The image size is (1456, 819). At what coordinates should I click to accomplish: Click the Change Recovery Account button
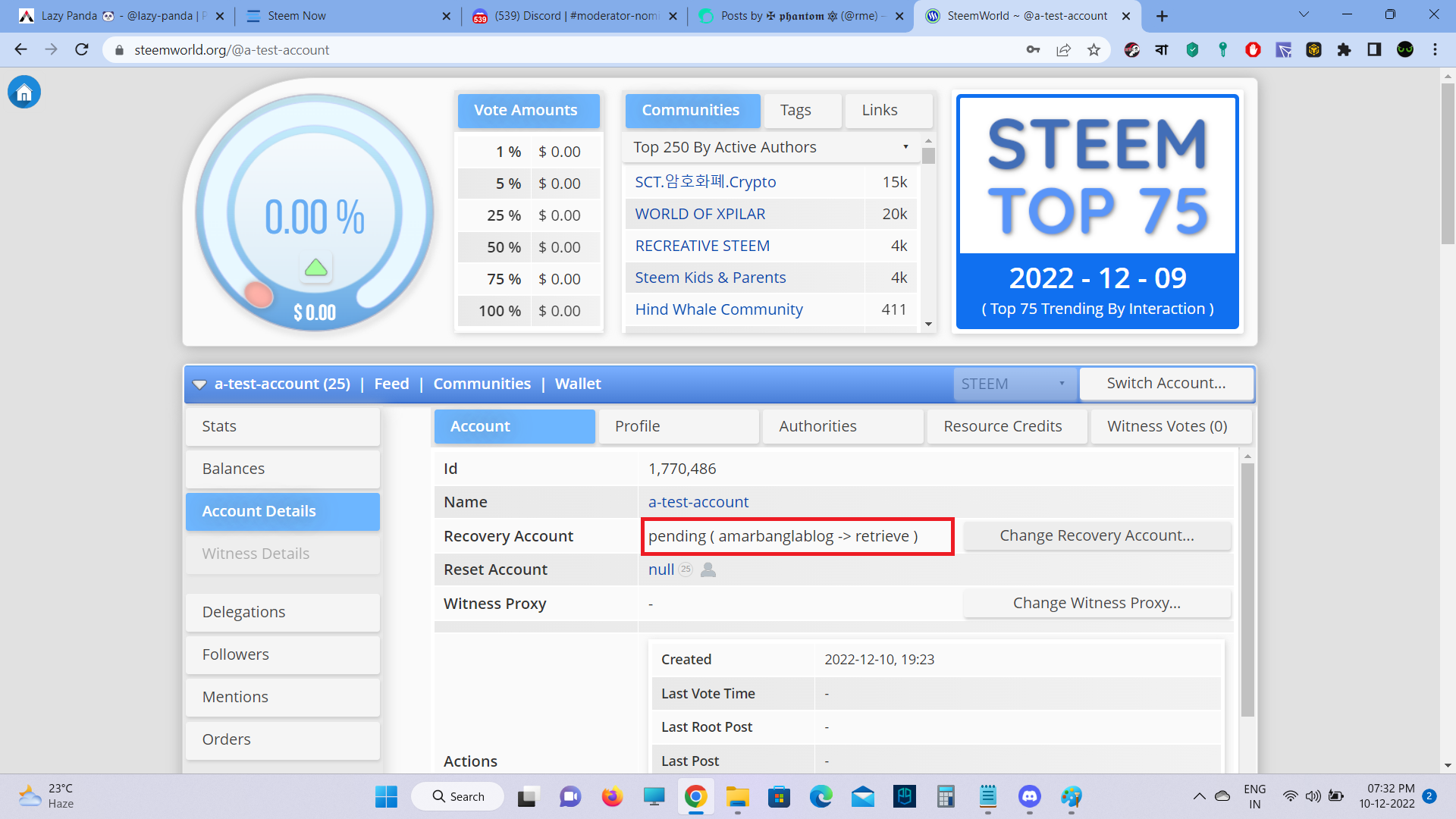pos(1096,535)
